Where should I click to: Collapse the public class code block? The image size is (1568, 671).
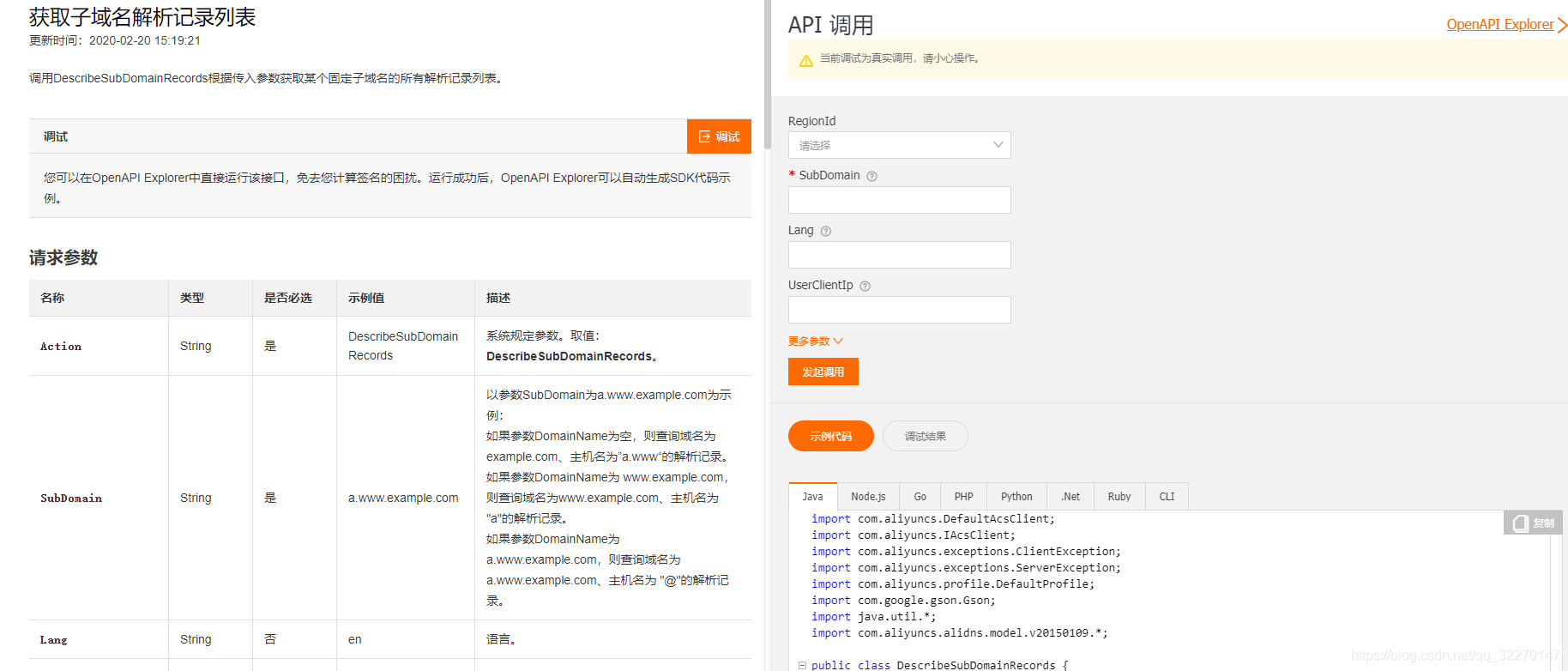click(x=802, y=665)
